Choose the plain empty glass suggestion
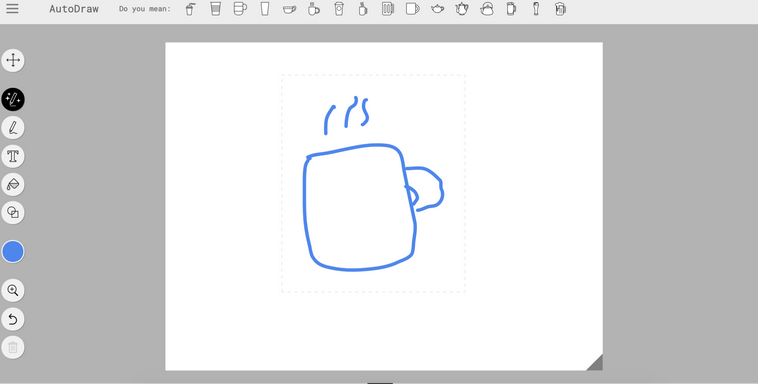758x384 pixels. [264, 9]
